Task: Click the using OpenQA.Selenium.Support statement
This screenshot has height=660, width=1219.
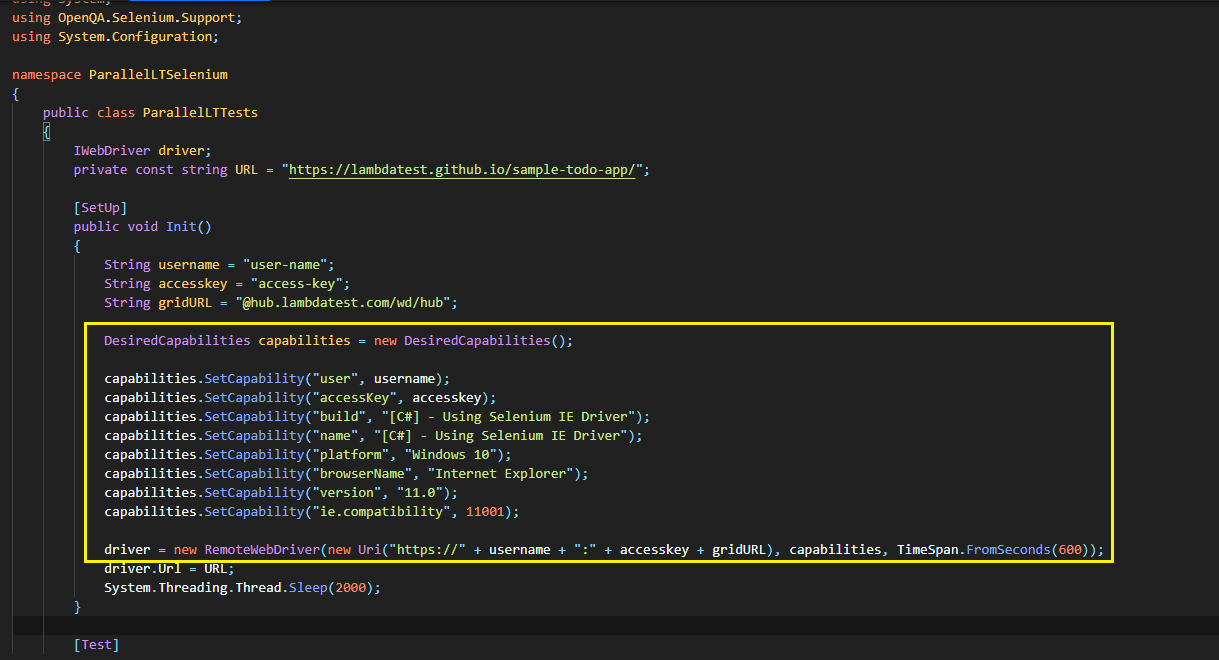Action: coord(125,17)
